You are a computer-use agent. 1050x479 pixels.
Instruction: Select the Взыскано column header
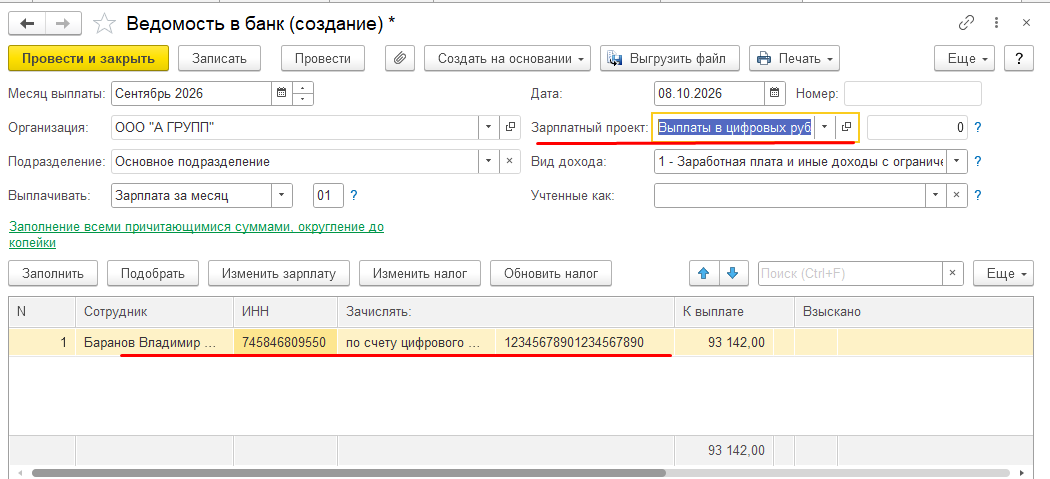pyautogui.click(x=914, y=312)
